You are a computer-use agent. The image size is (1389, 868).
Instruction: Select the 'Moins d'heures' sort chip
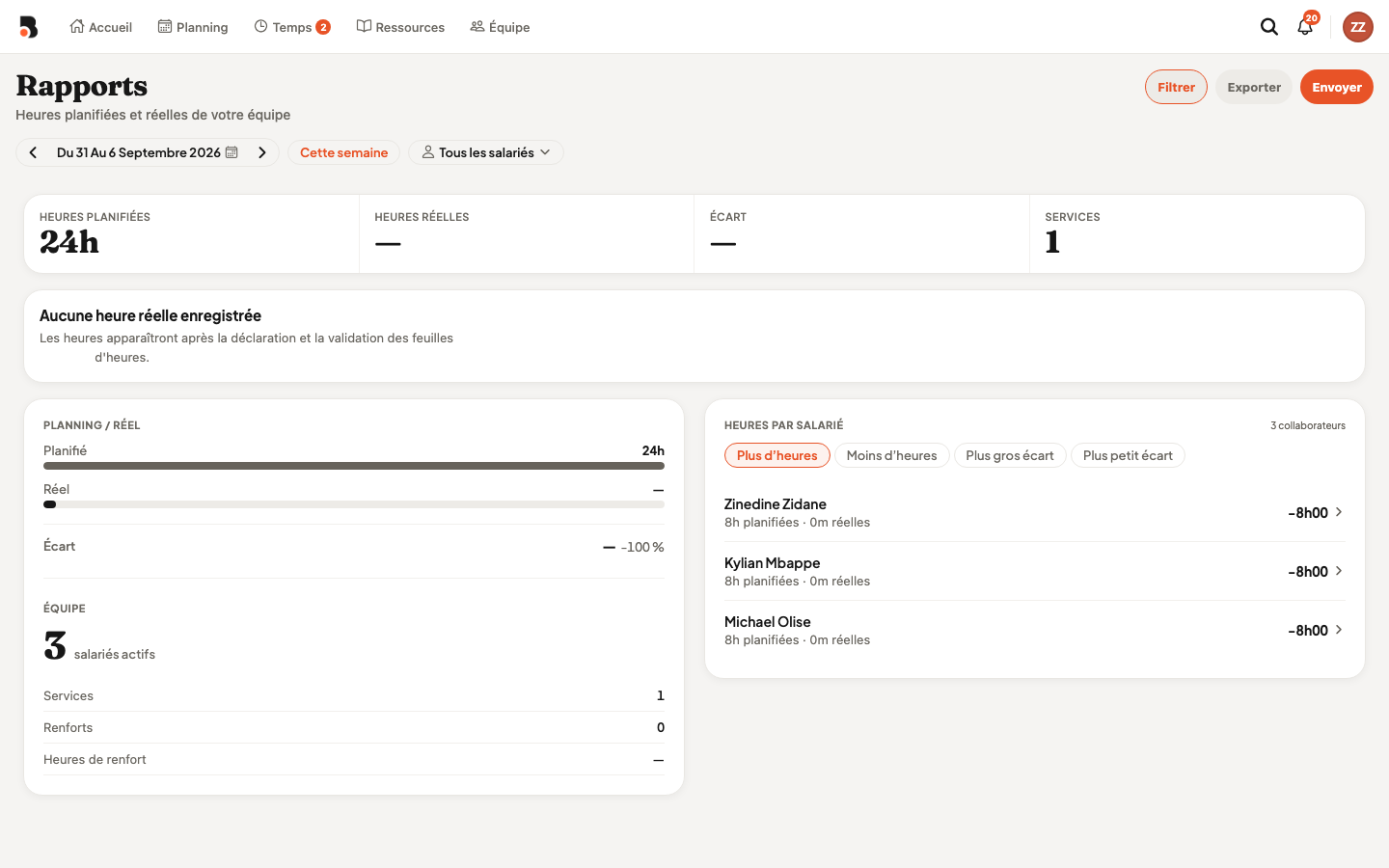point(892,455)
